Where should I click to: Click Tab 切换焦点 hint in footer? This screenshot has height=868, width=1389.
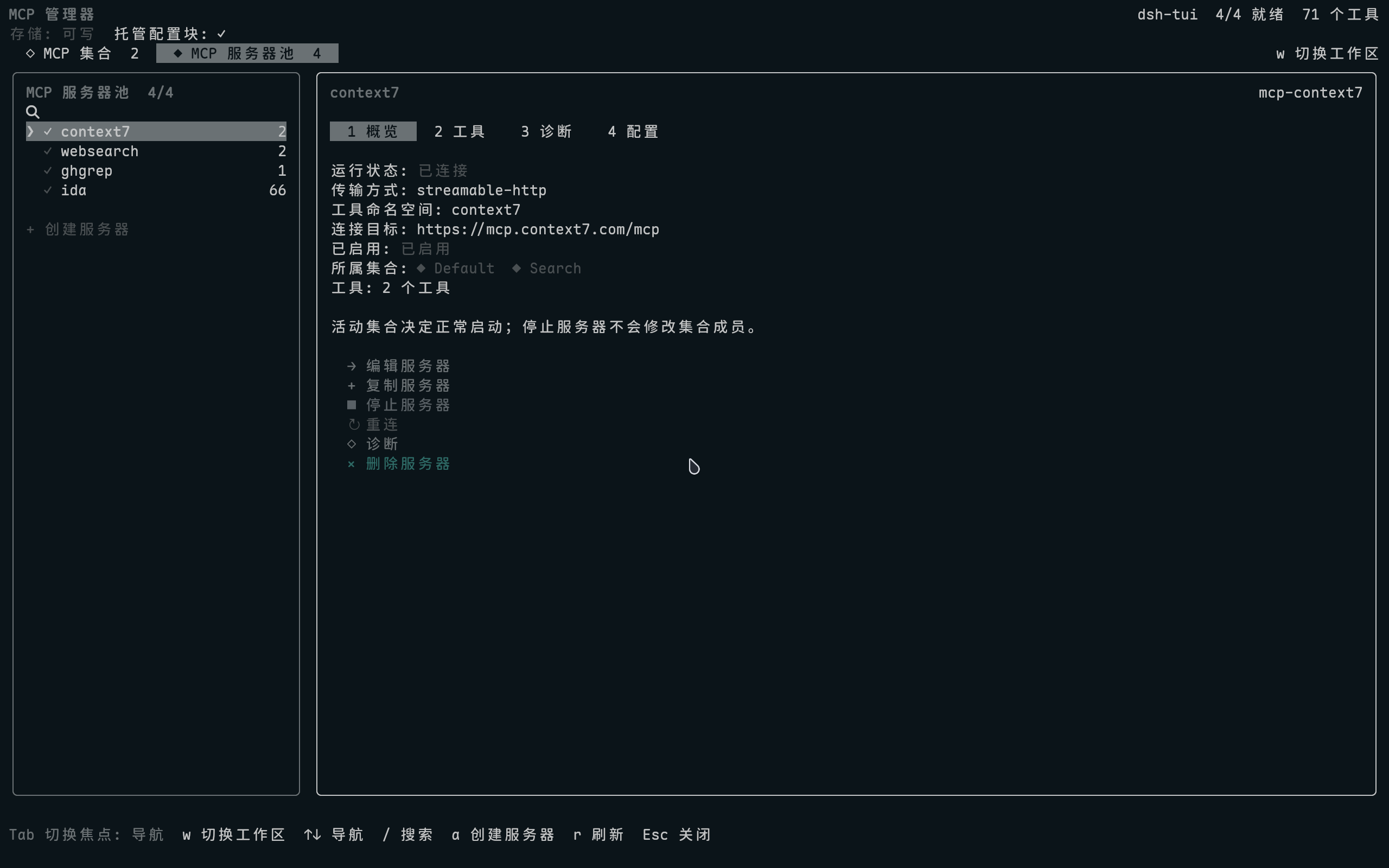pos(86,835)
